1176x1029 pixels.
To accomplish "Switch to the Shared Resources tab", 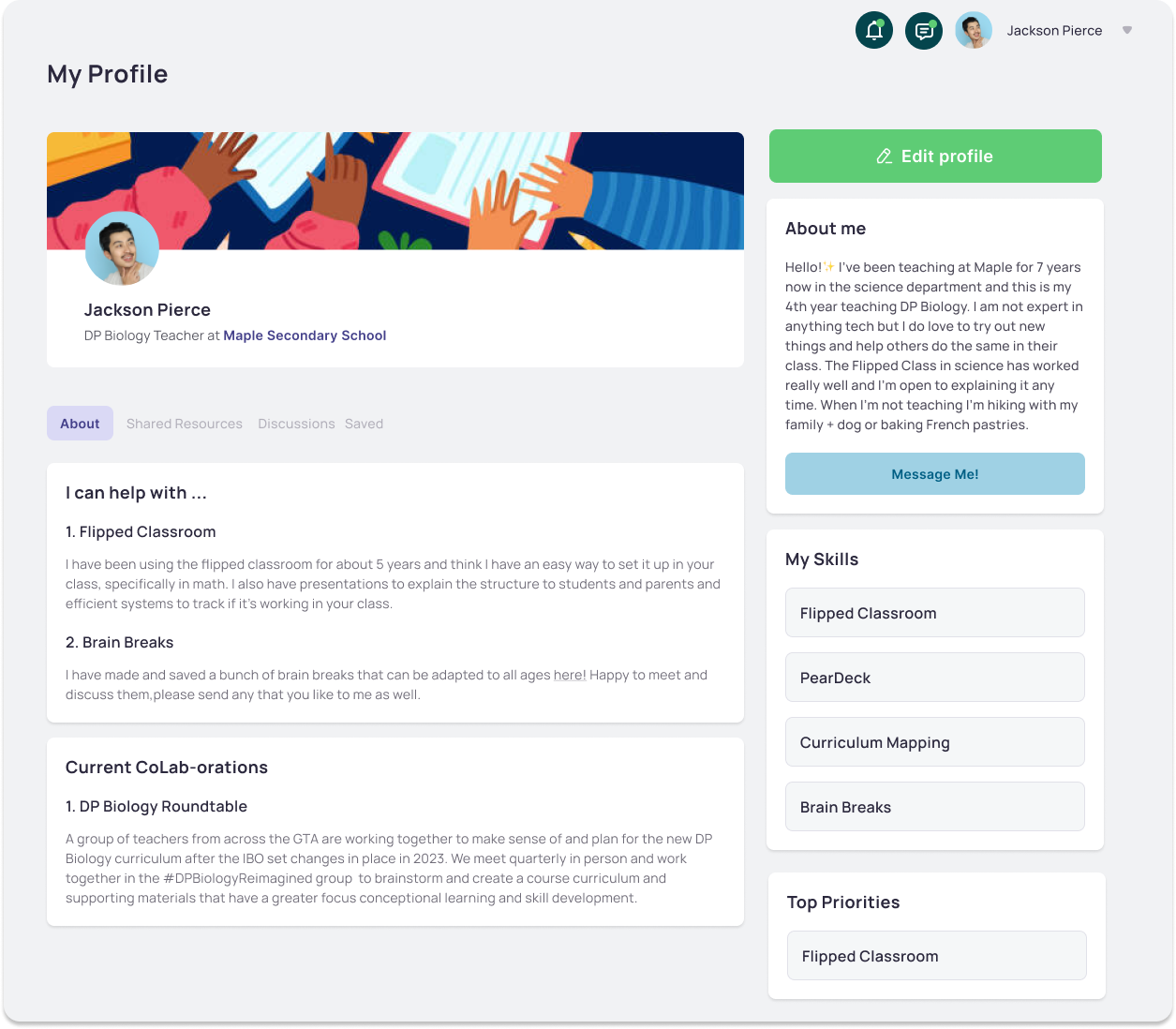I will 185,424.
